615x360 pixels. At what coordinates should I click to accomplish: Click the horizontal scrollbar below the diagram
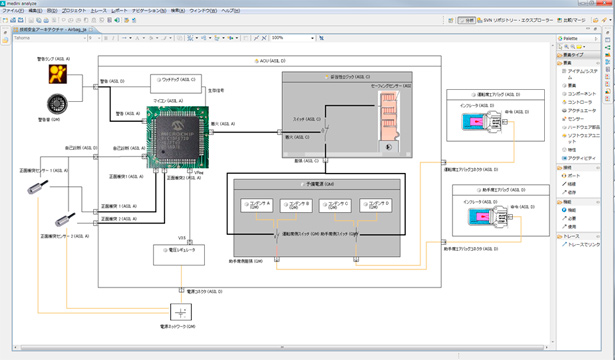pyautogui.click(x=282, y=347)
